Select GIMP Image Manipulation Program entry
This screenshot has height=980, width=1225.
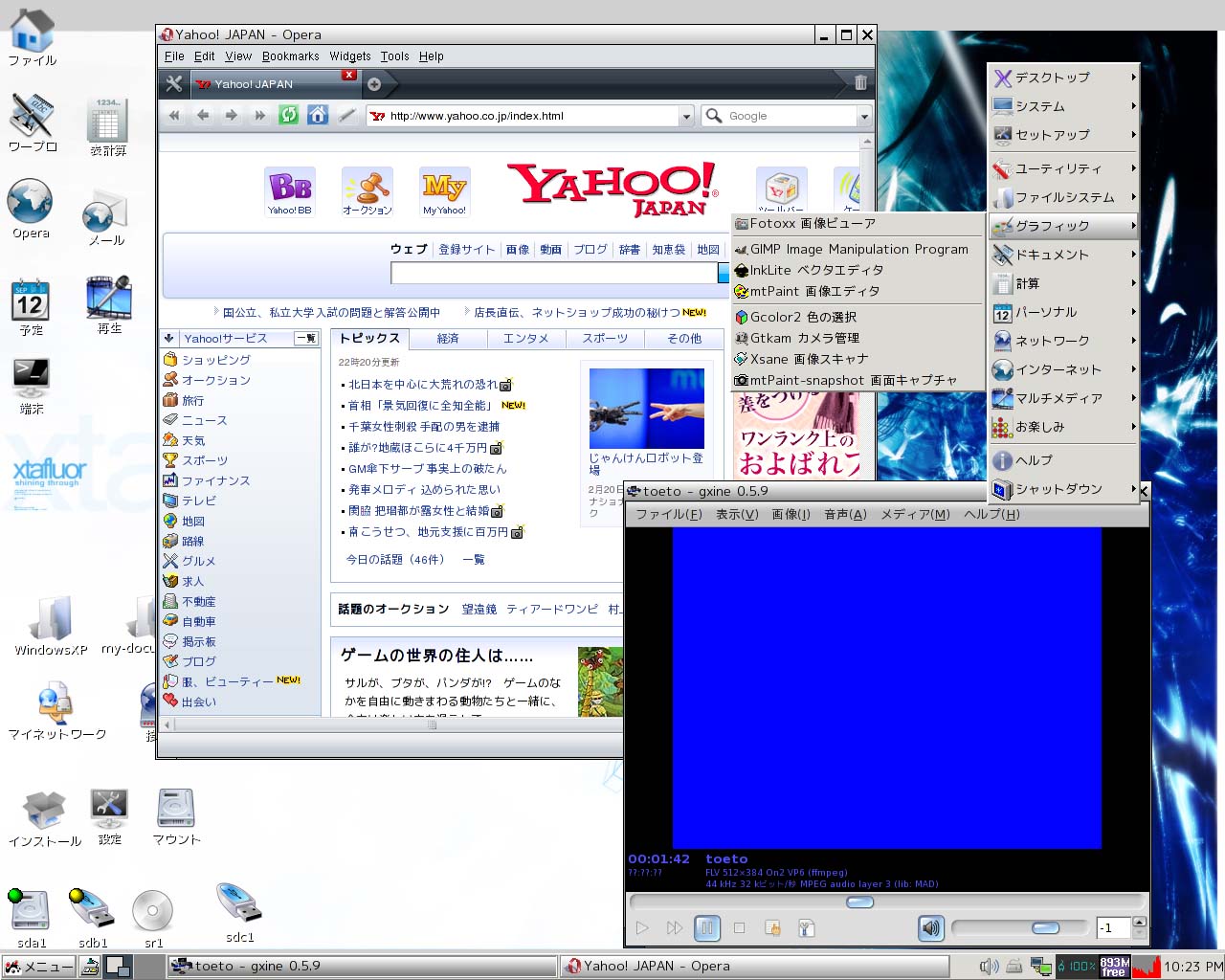[x=857, y=249]
